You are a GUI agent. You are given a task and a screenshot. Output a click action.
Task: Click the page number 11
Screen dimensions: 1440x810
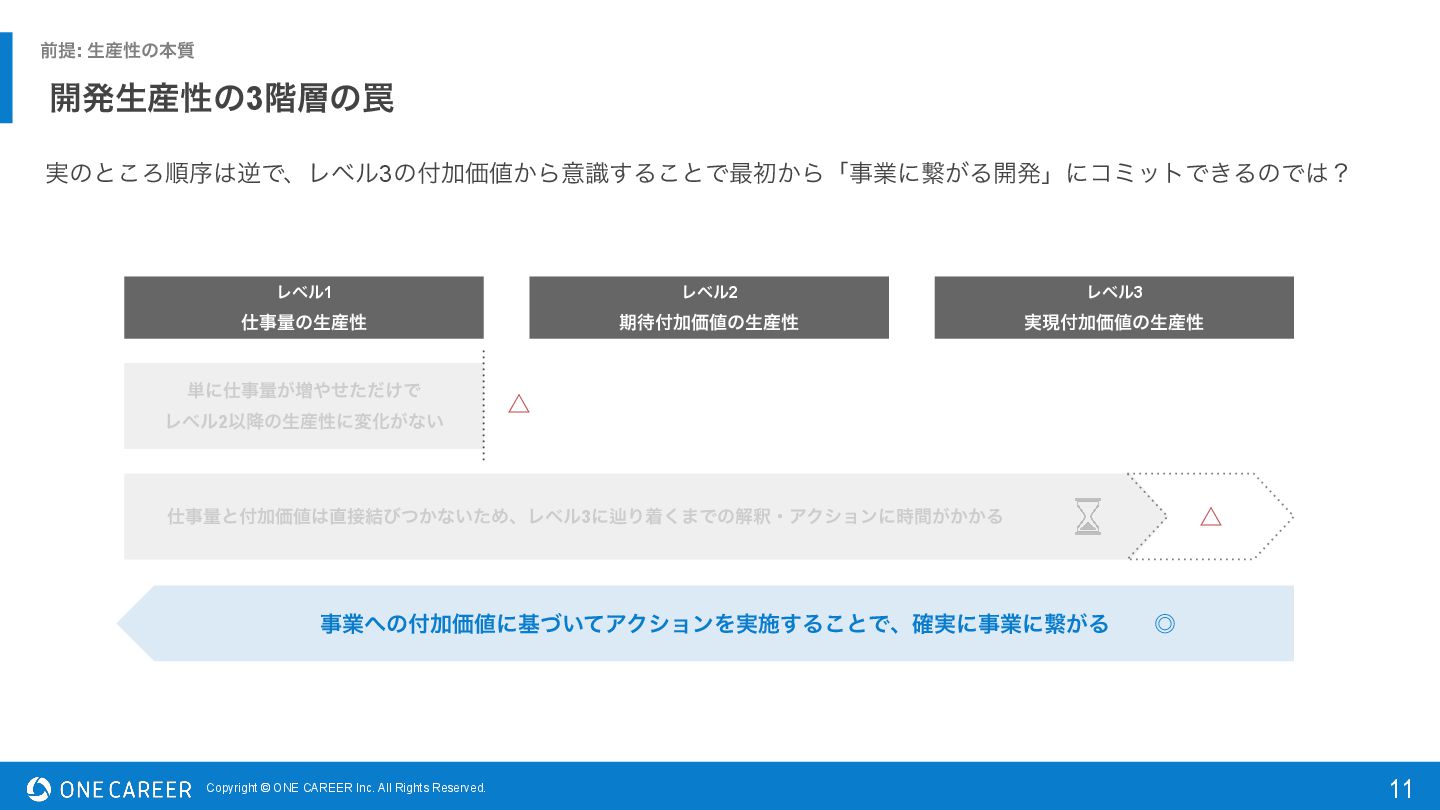click(x=1401, y=789)
